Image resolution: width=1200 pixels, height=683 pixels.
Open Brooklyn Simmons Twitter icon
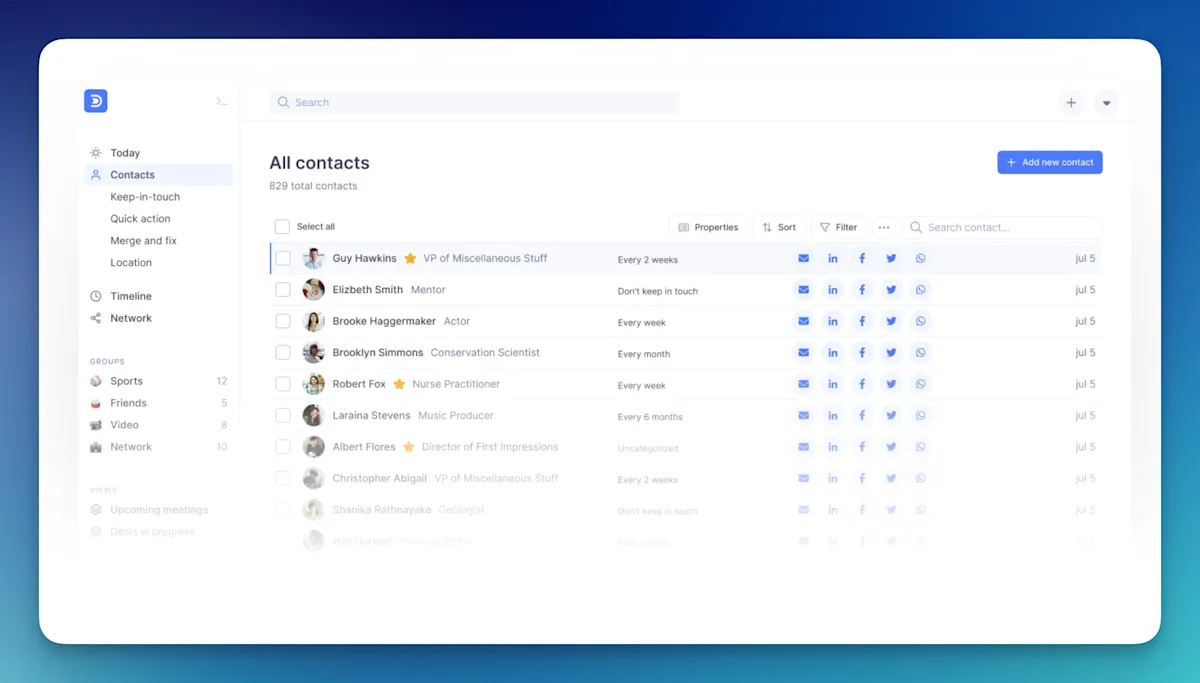tap(891, 352)
